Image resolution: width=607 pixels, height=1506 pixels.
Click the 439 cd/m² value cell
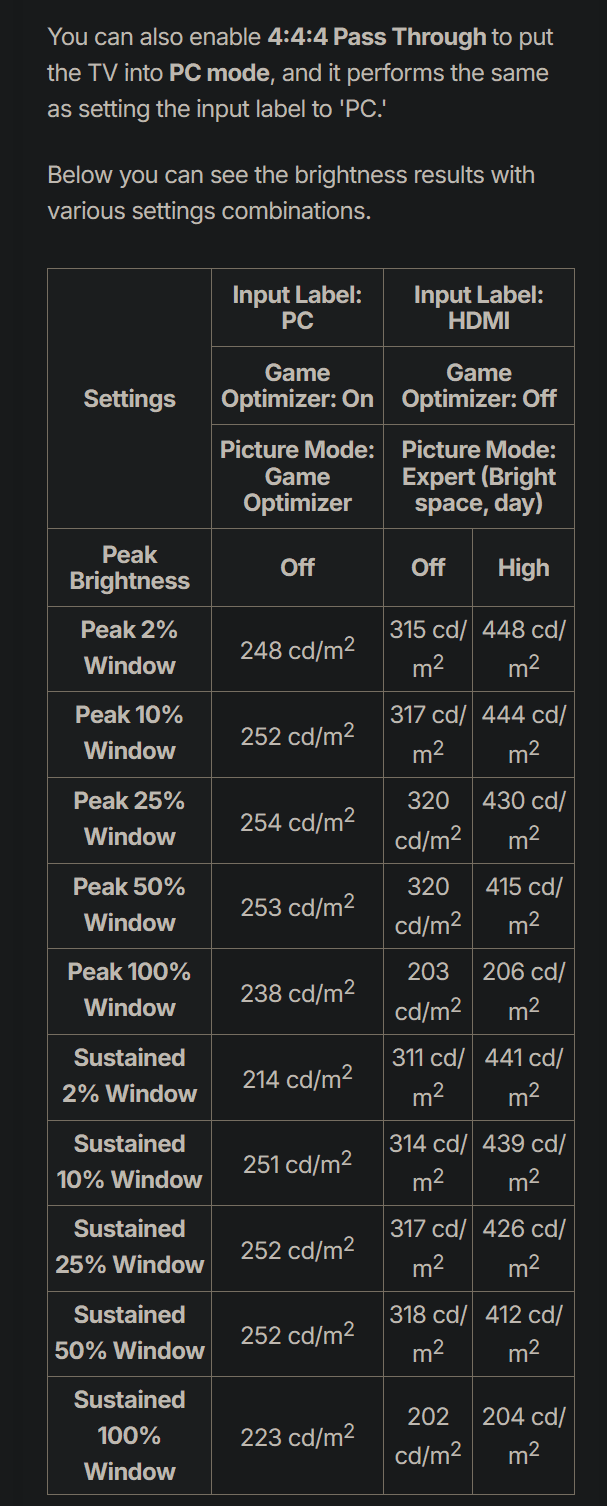(x=523, y=1162)
